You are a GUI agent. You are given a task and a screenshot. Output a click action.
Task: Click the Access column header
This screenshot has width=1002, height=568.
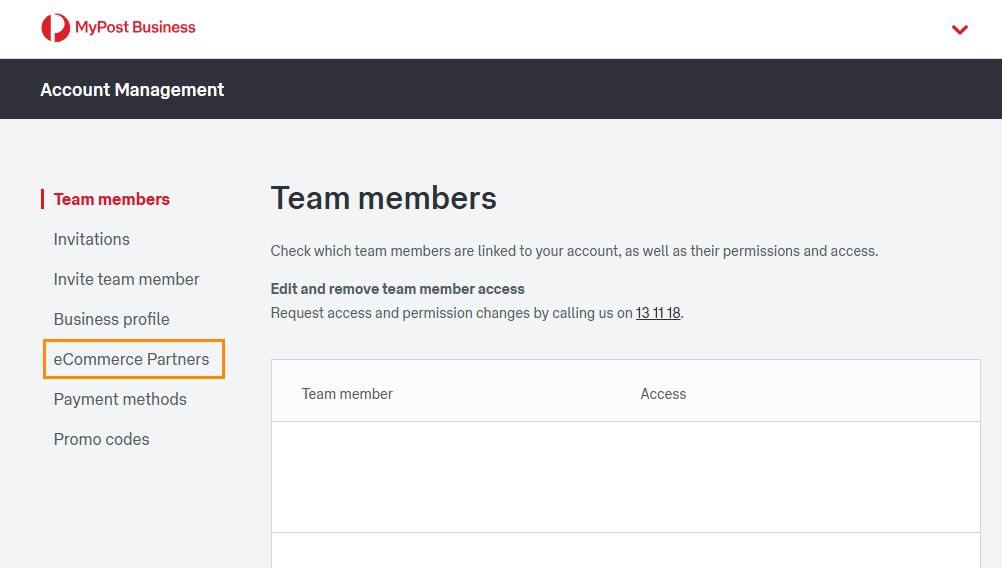point(663,394)
